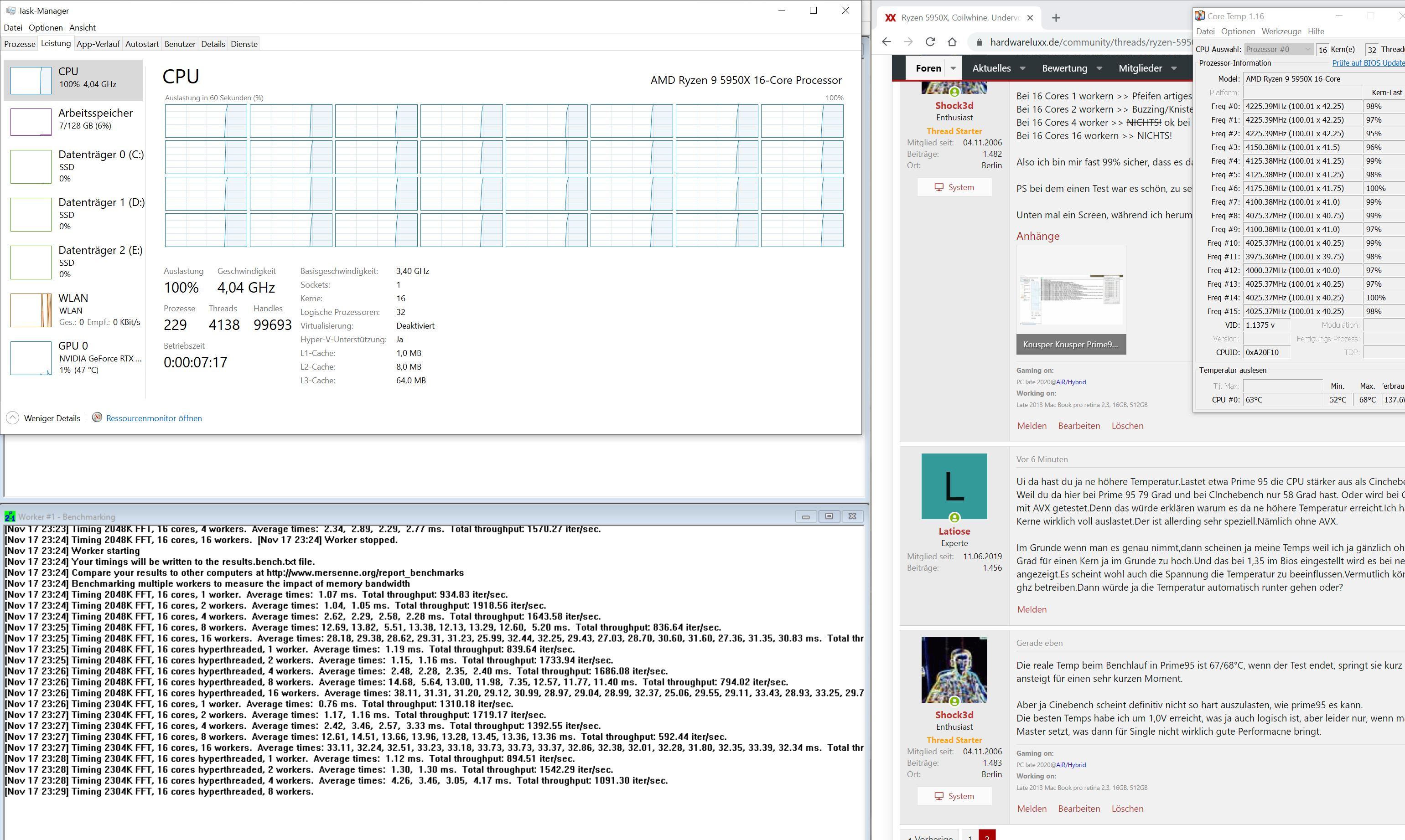Viewport: 1405px width, 840px height.
Task: Open AiR/Hybrid link in first post signature
Action: pos(1071,382)
